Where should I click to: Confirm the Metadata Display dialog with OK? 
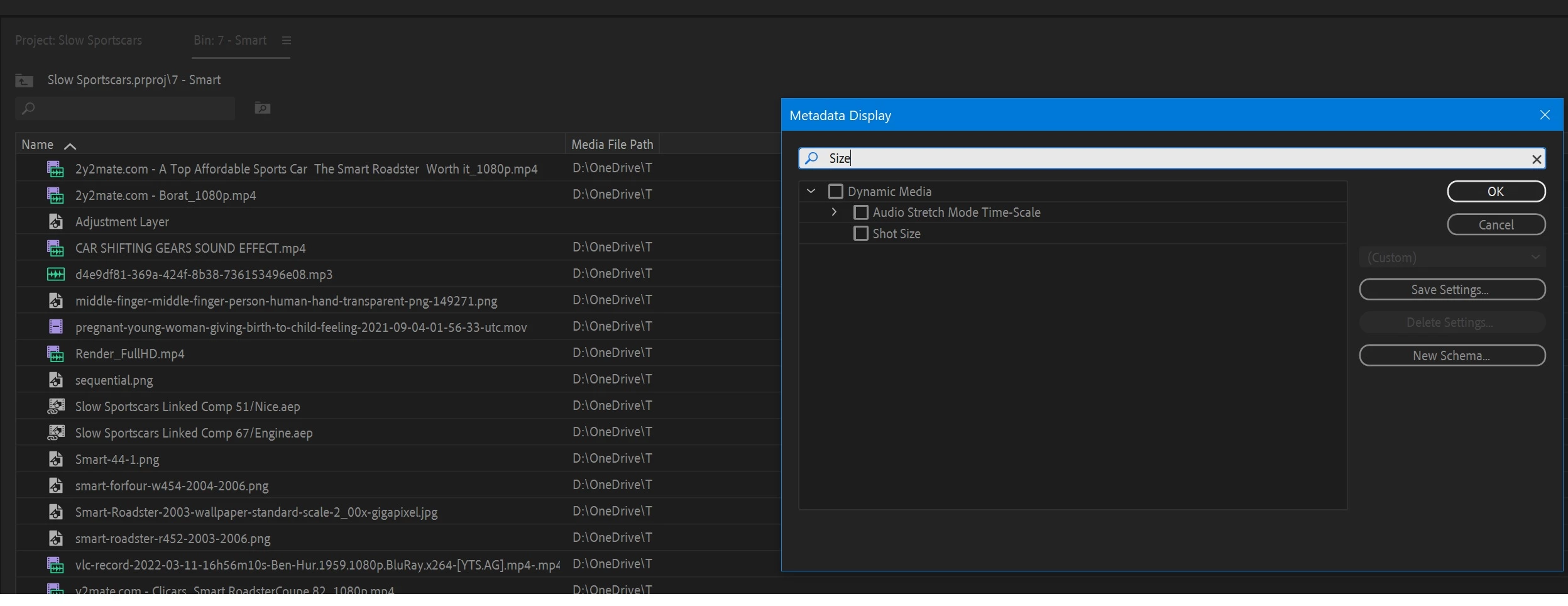point(1496,192)
